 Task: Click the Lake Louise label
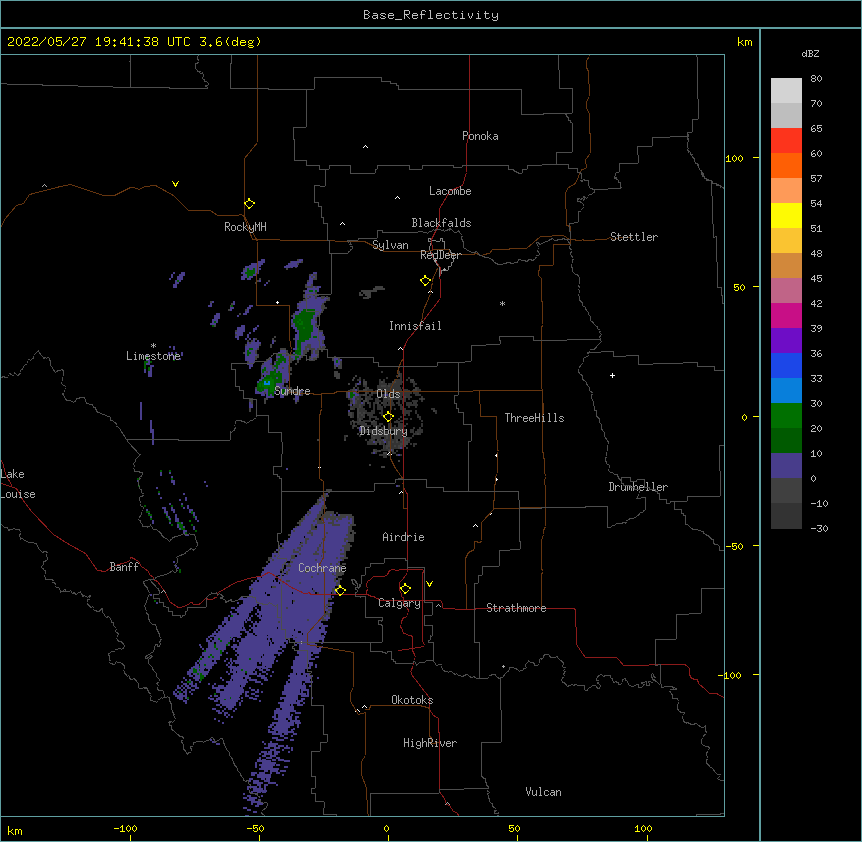pyautogui.click(x=18, y=484)
